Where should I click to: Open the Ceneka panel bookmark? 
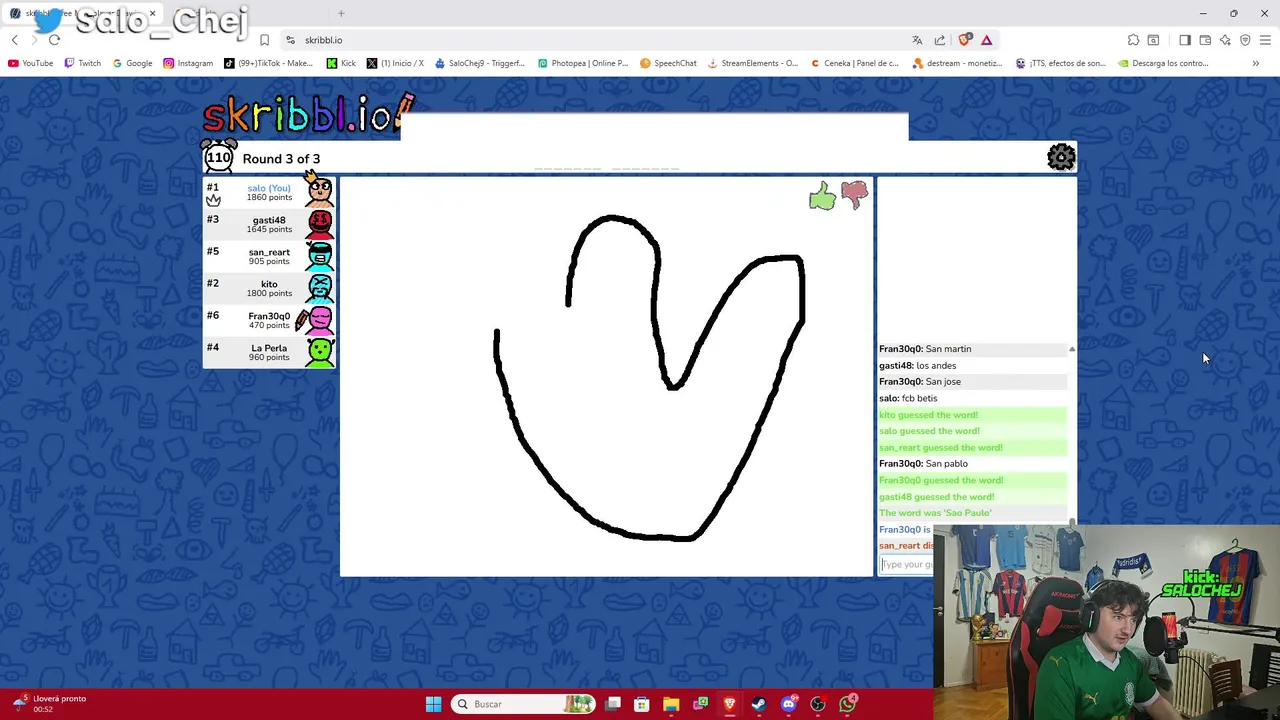click(x=854, y=63)
